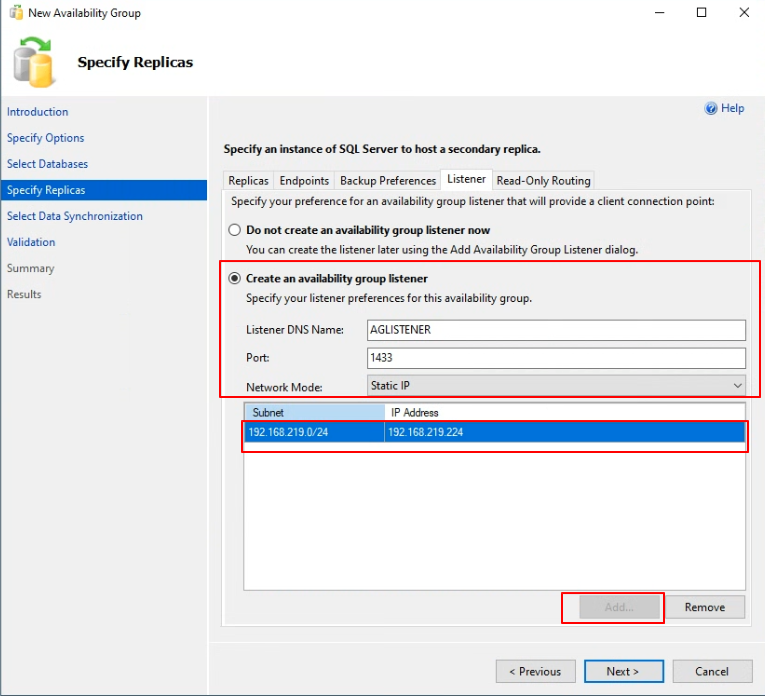Go to the Specify Options page

click(x=45, y=138)
